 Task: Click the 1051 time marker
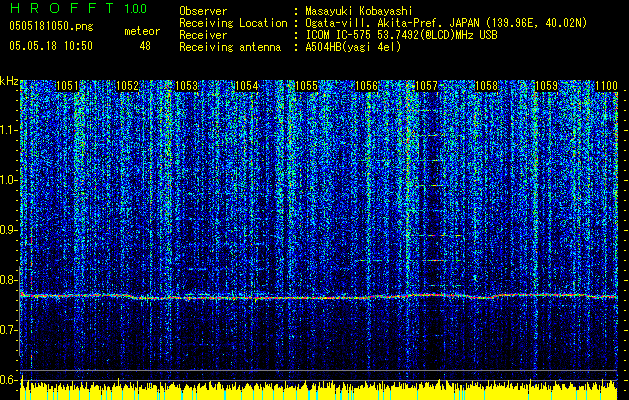click(x=67, y=87)
